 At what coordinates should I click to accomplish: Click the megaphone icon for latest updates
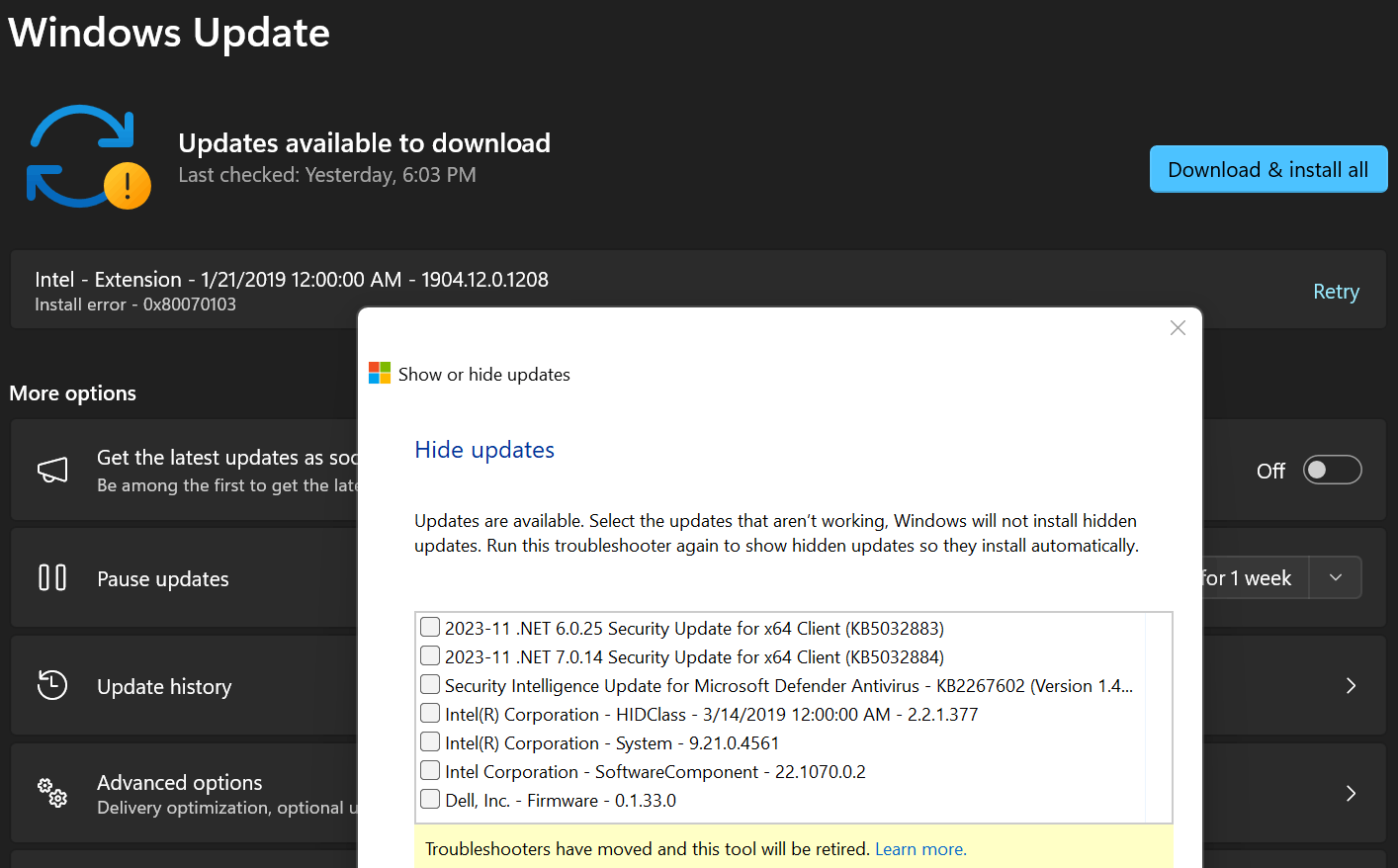[x=52, y=470]
